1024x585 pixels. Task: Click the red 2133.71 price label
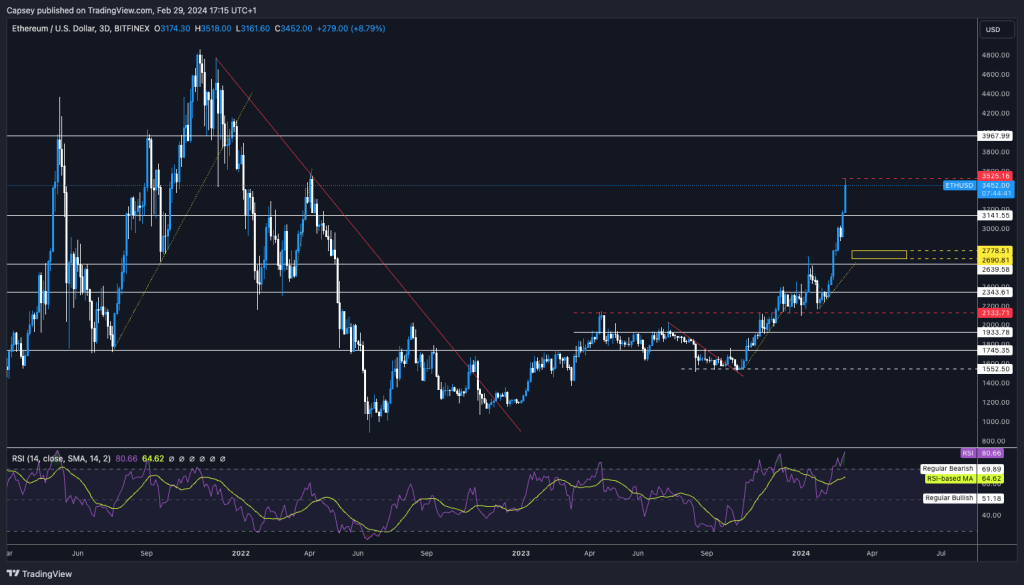pos(995,313)
